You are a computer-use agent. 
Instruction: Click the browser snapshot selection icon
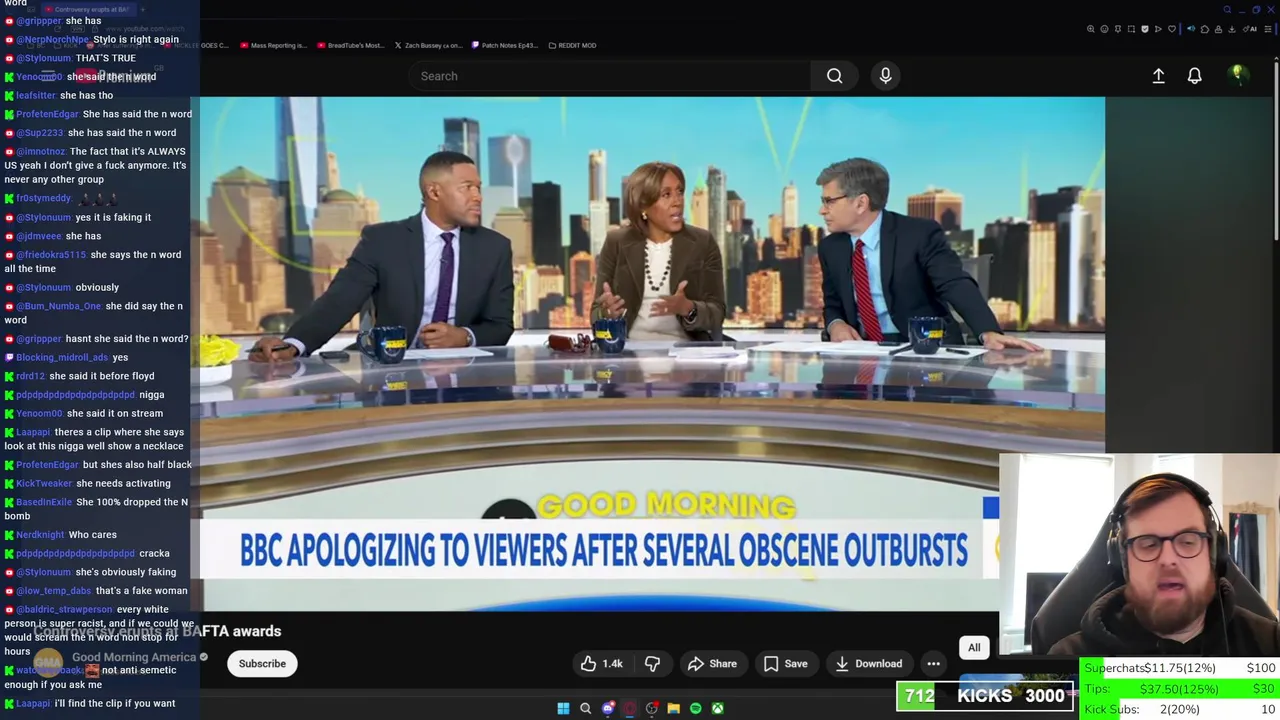pyautogui.click(x=1131, y=29)
